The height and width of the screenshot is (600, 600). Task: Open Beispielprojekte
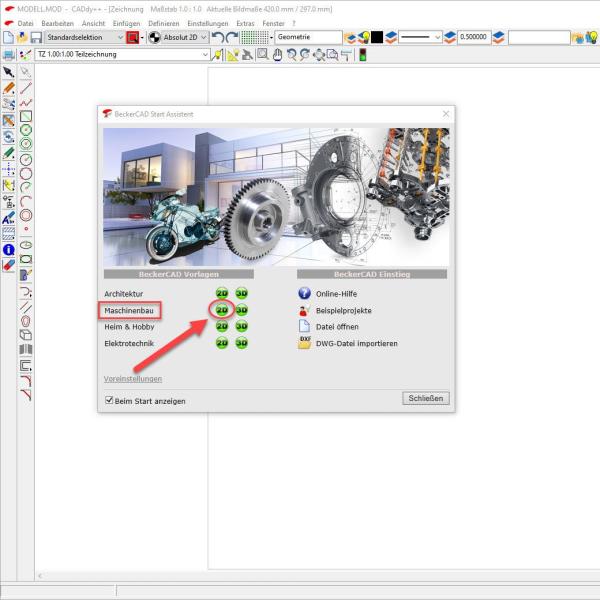[x=335, y=310]
